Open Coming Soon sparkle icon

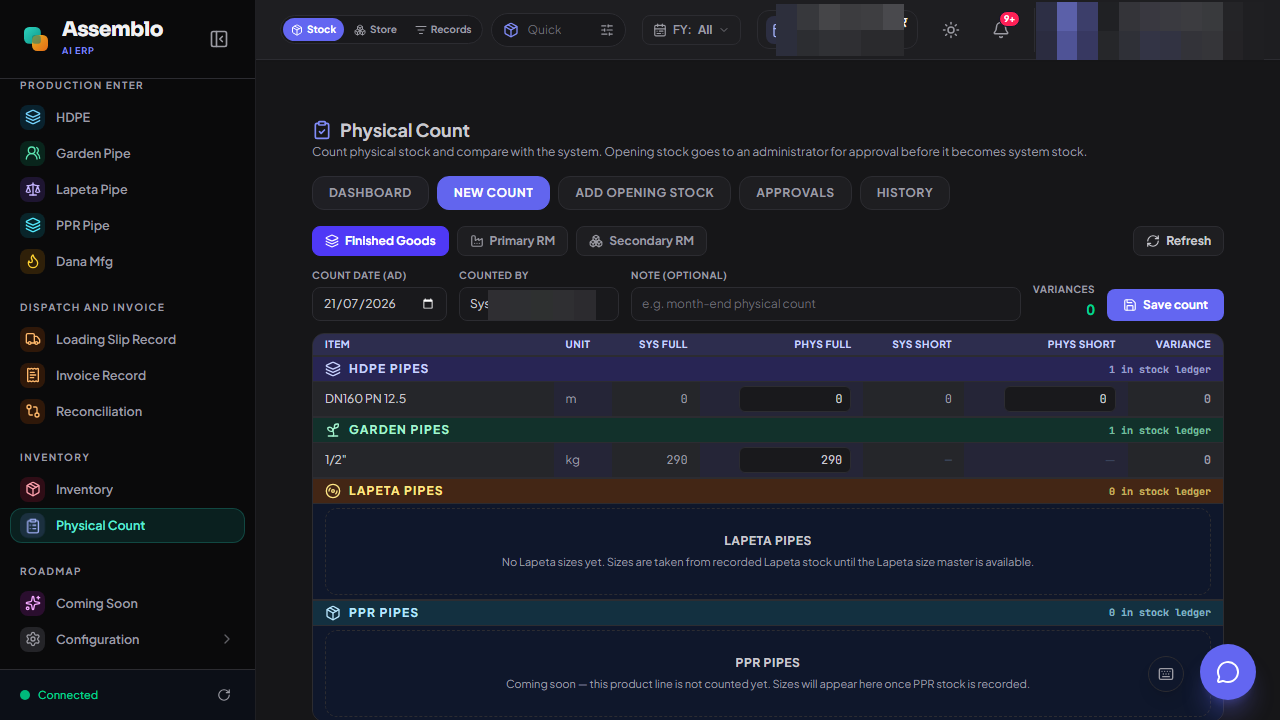[33, 603]
